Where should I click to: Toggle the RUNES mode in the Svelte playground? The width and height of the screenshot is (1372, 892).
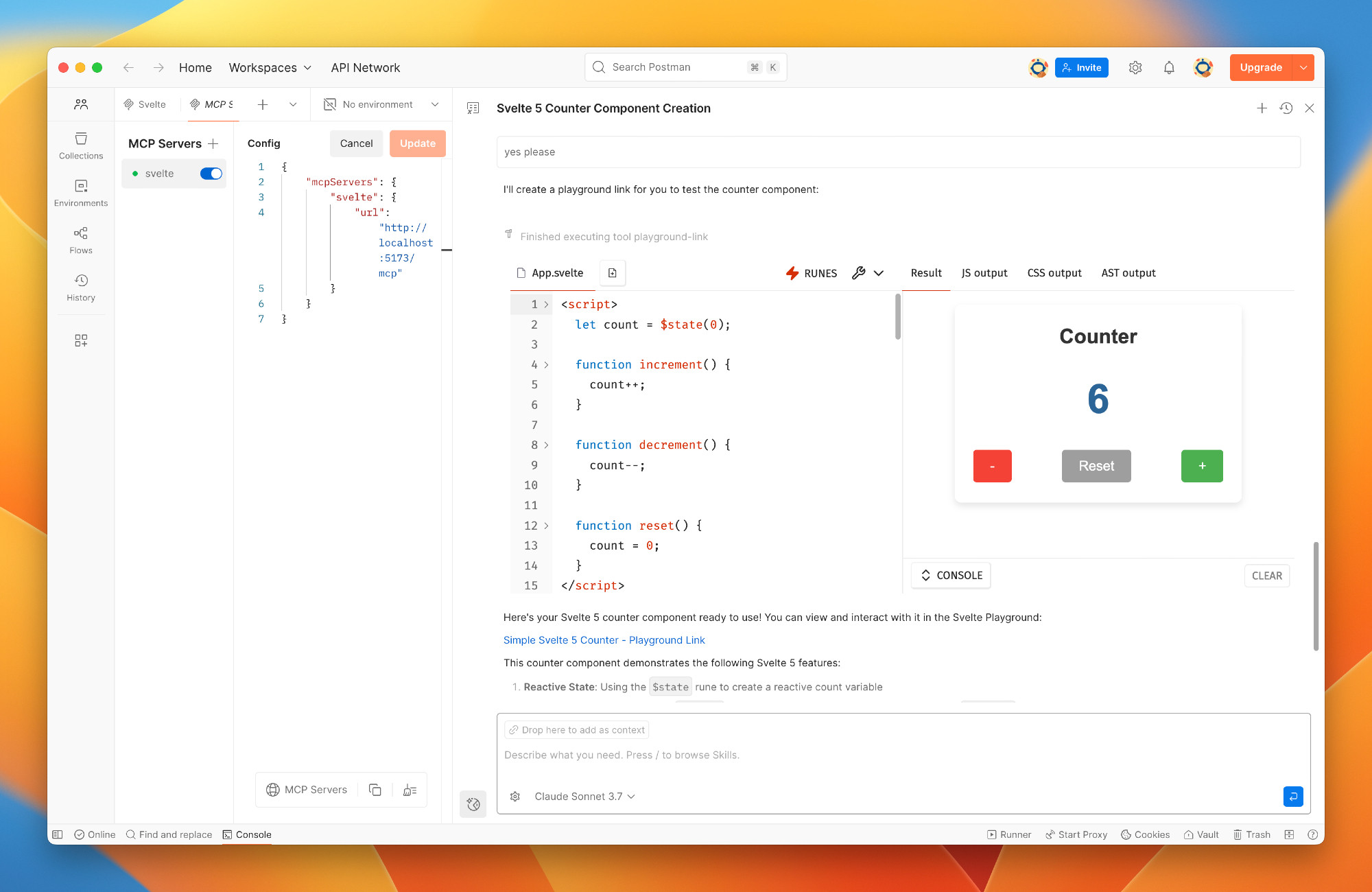tap(812, 272)
